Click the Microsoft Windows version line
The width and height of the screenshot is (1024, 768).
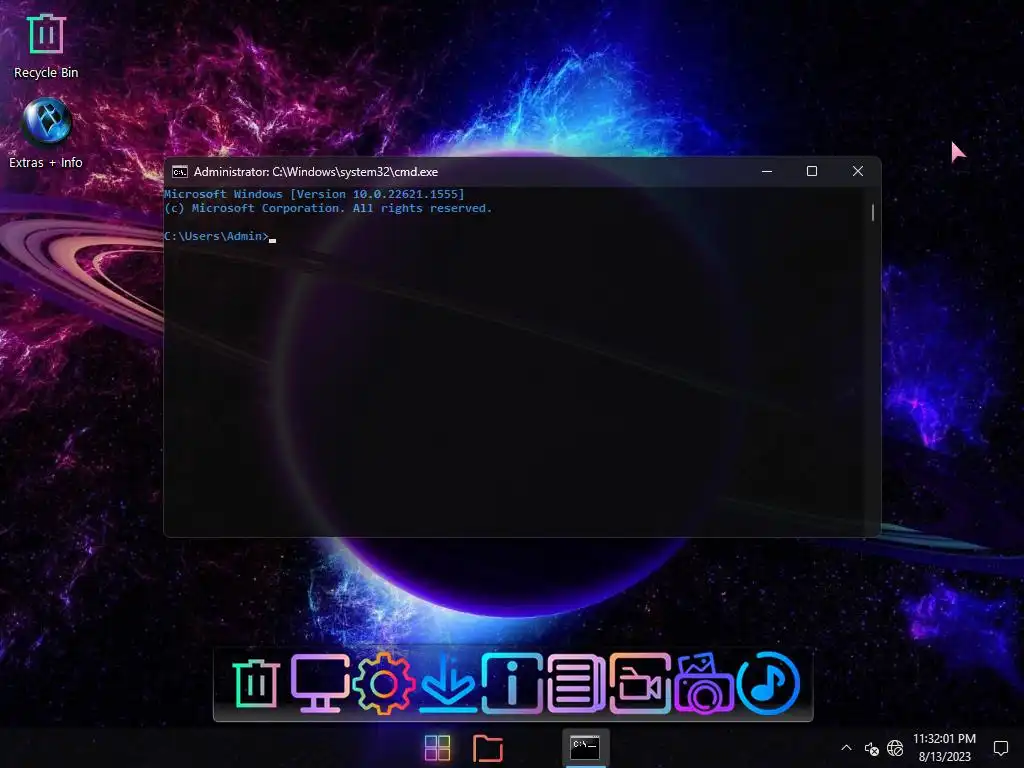(x=314, y=194)
